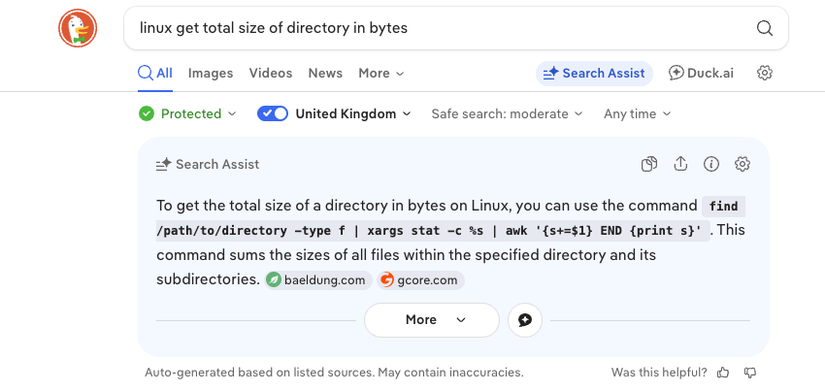Toggle the United Kingdom region switch
Screen dimensions: 825x388
click(x=273, y=114)
